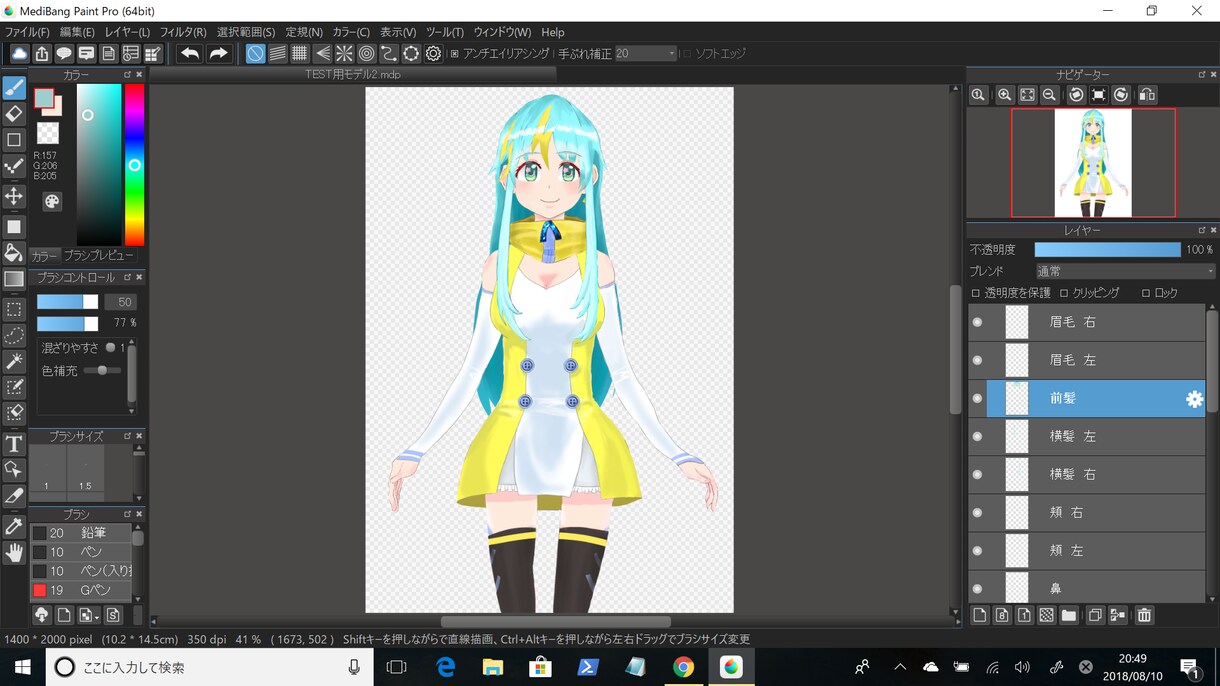The height and width of the screenshot is (686, 1220).
Task: Enable 透明度を保護 checkbox
Action: 976,293
